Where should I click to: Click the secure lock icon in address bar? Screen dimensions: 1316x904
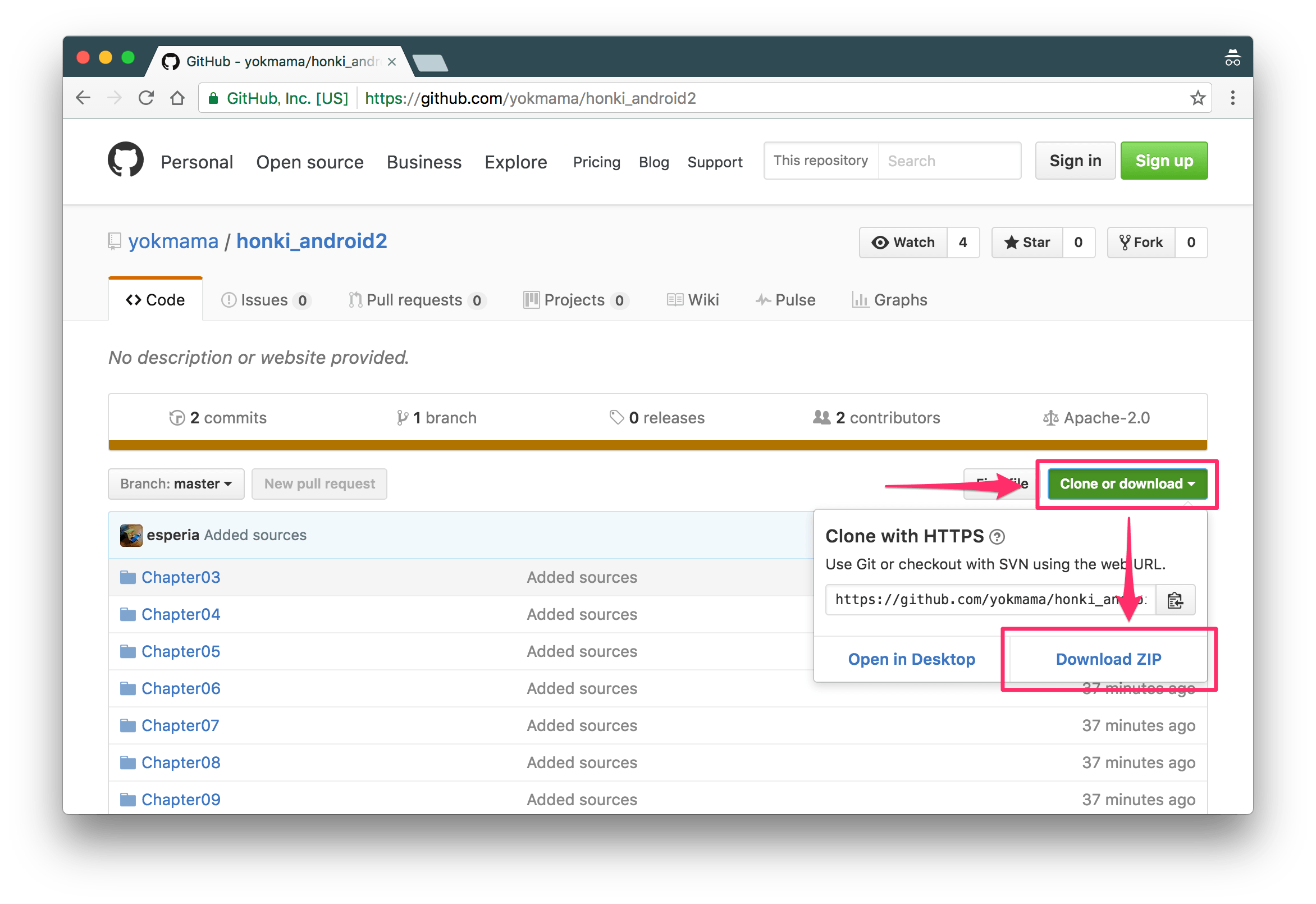(213, 99)
